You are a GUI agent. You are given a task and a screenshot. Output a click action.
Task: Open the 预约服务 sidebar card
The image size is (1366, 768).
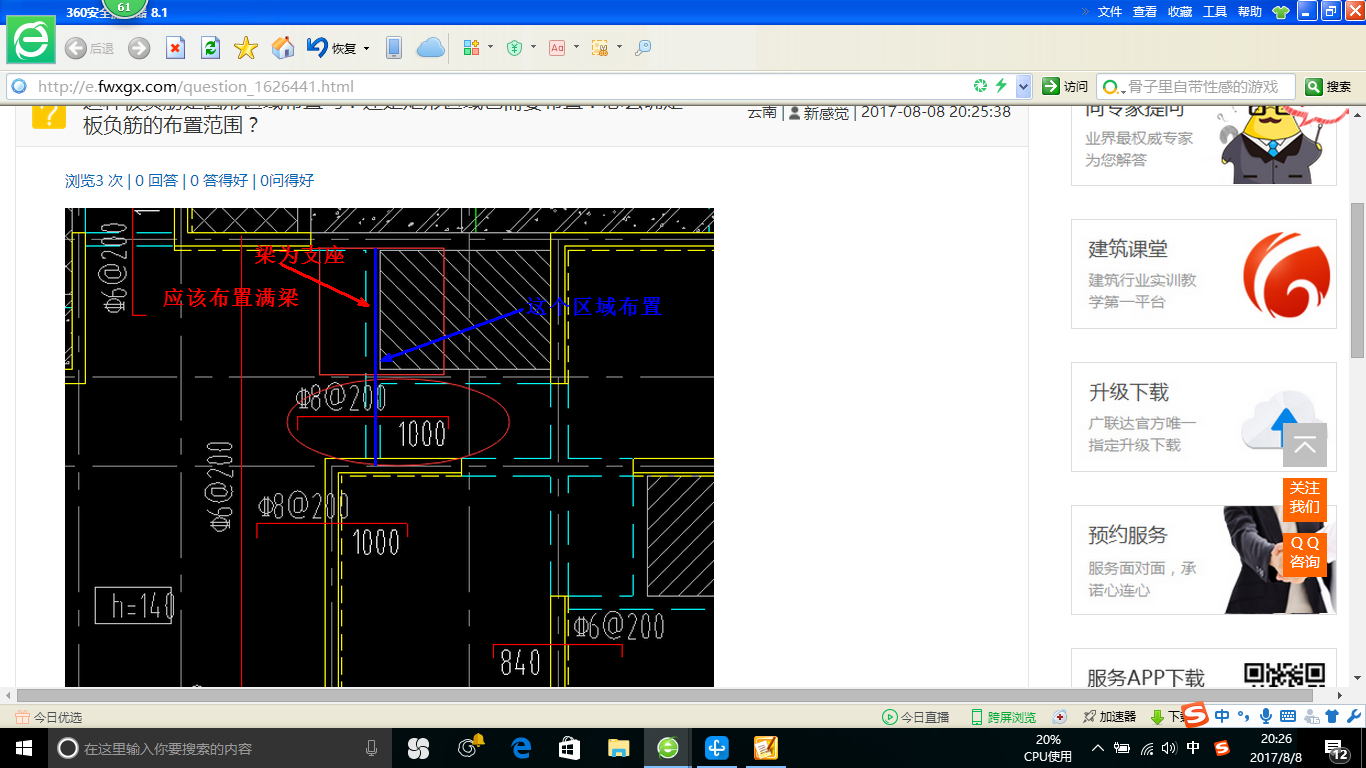coord(1204,560)
